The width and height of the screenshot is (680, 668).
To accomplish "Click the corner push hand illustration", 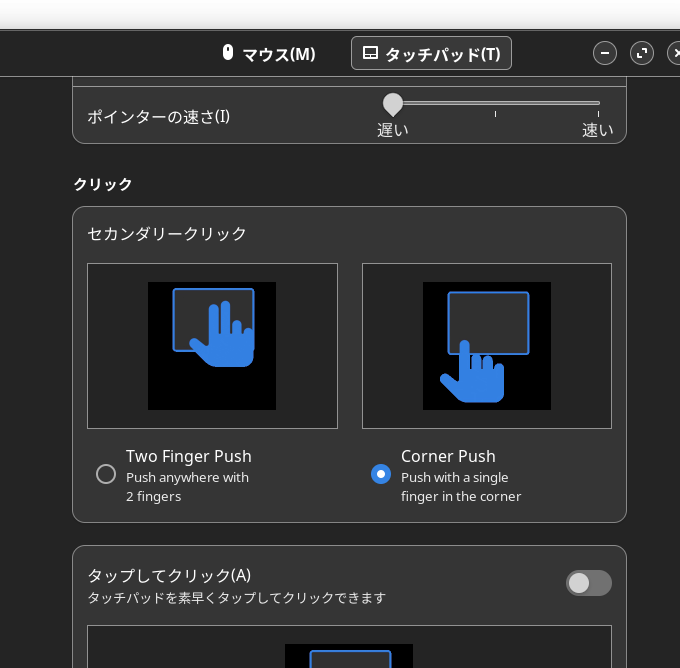I will [x=487, y=346].
